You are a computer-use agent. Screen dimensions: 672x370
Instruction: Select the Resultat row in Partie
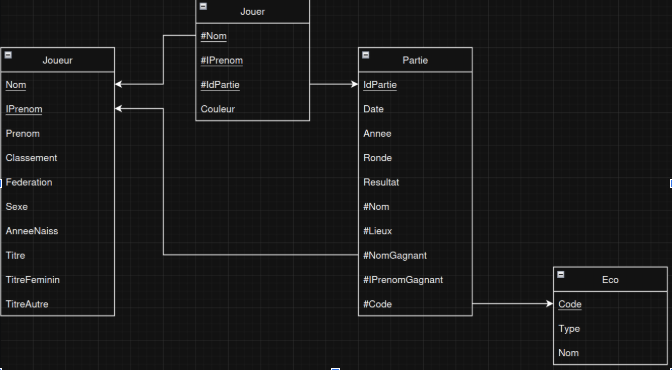(415, 182)
